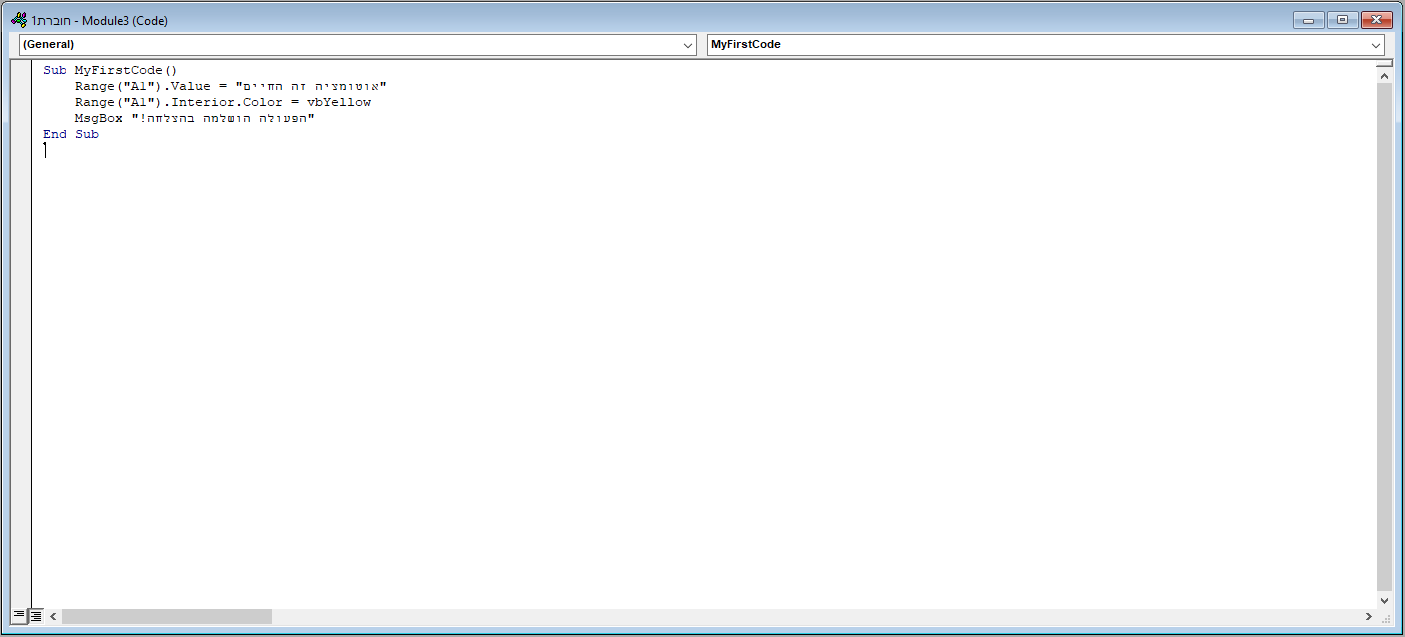Click the horizontal scrollbar left arrow
Image resolution: width=1405 pixels, height=637 pixels.
click(x=53, y=617)
